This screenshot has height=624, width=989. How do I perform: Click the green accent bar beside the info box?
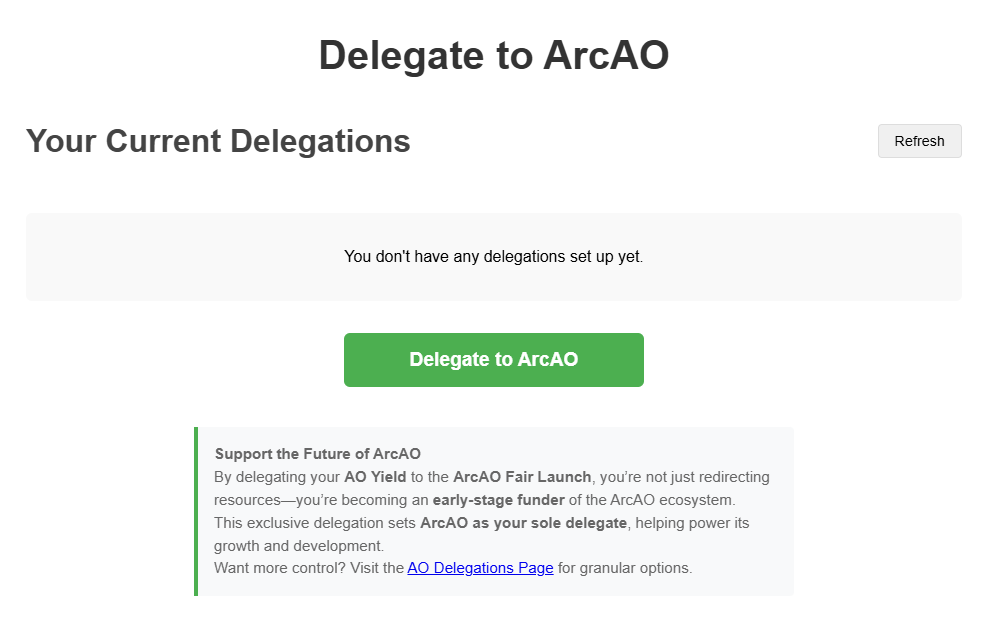pos(196,510)
